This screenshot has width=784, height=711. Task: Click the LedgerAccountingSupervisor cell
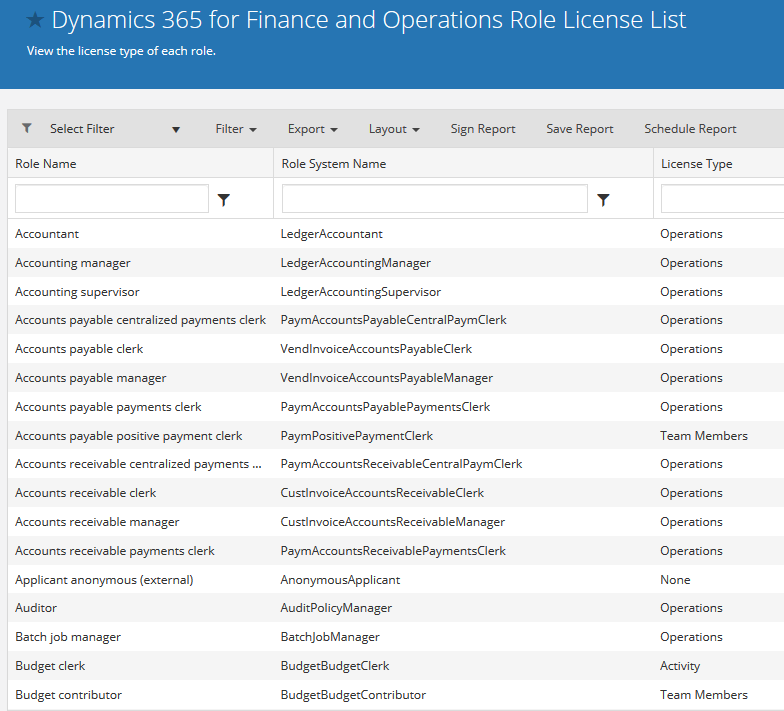(x=360, y=292)
